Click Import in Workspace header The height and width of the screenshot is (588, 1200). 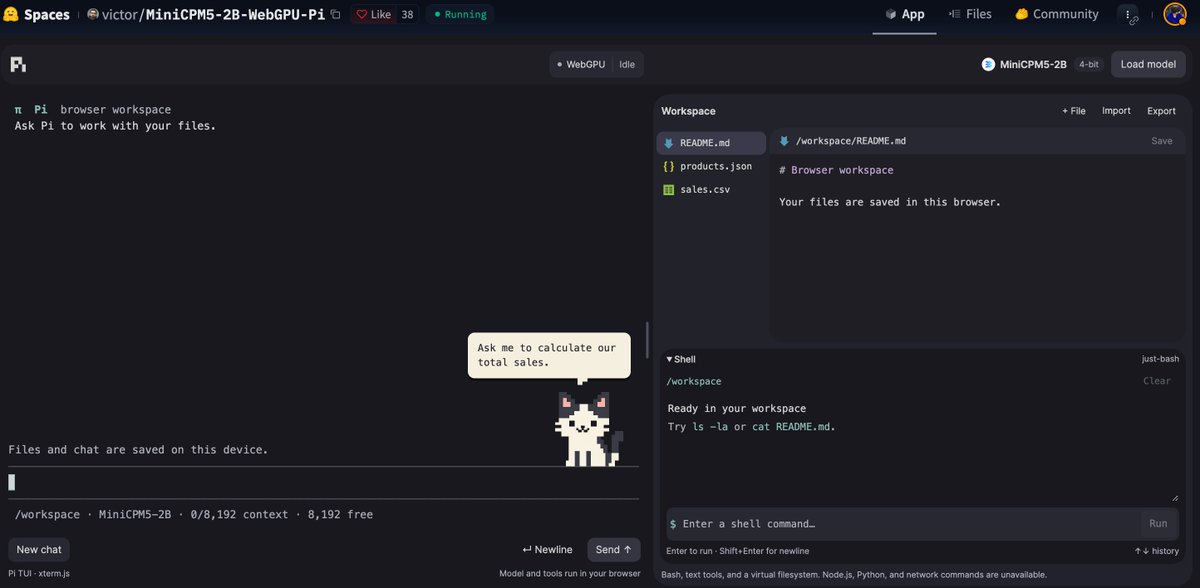pyautogui.click(x=1116, y=111)
